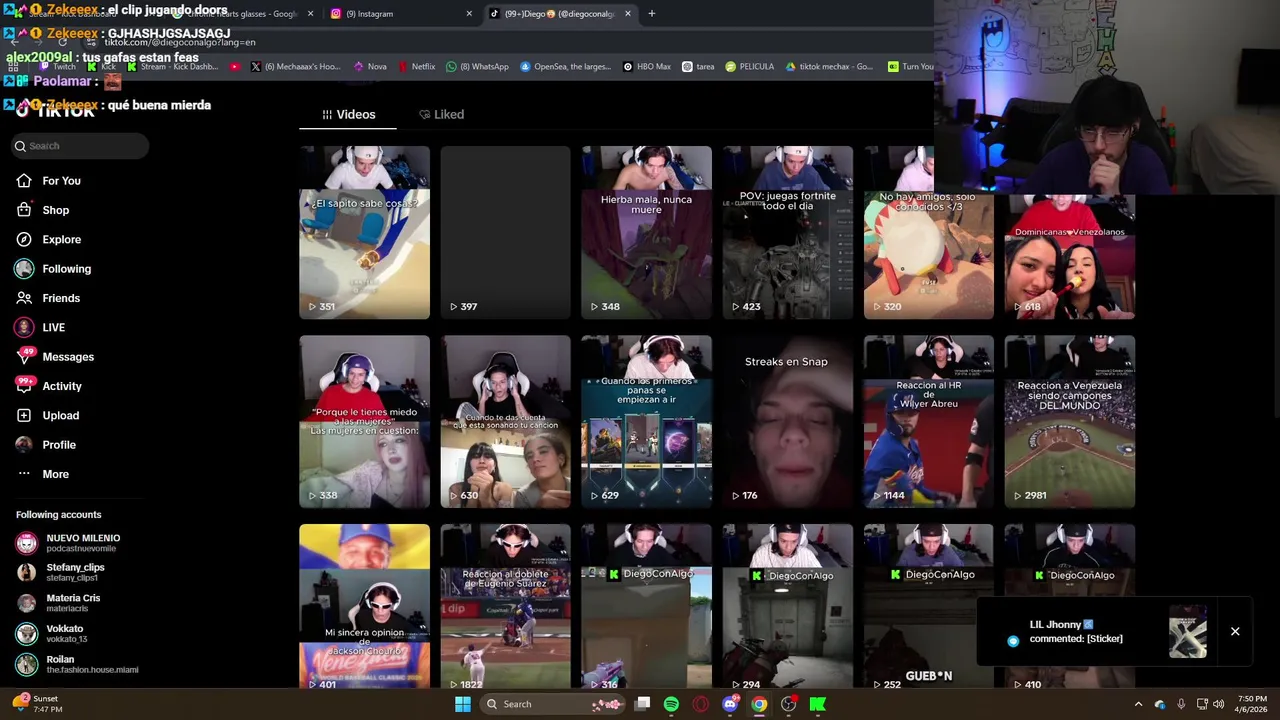Open Spotify from the taskbar
The height and width of the screenshot is (720, 1280).
671,704
